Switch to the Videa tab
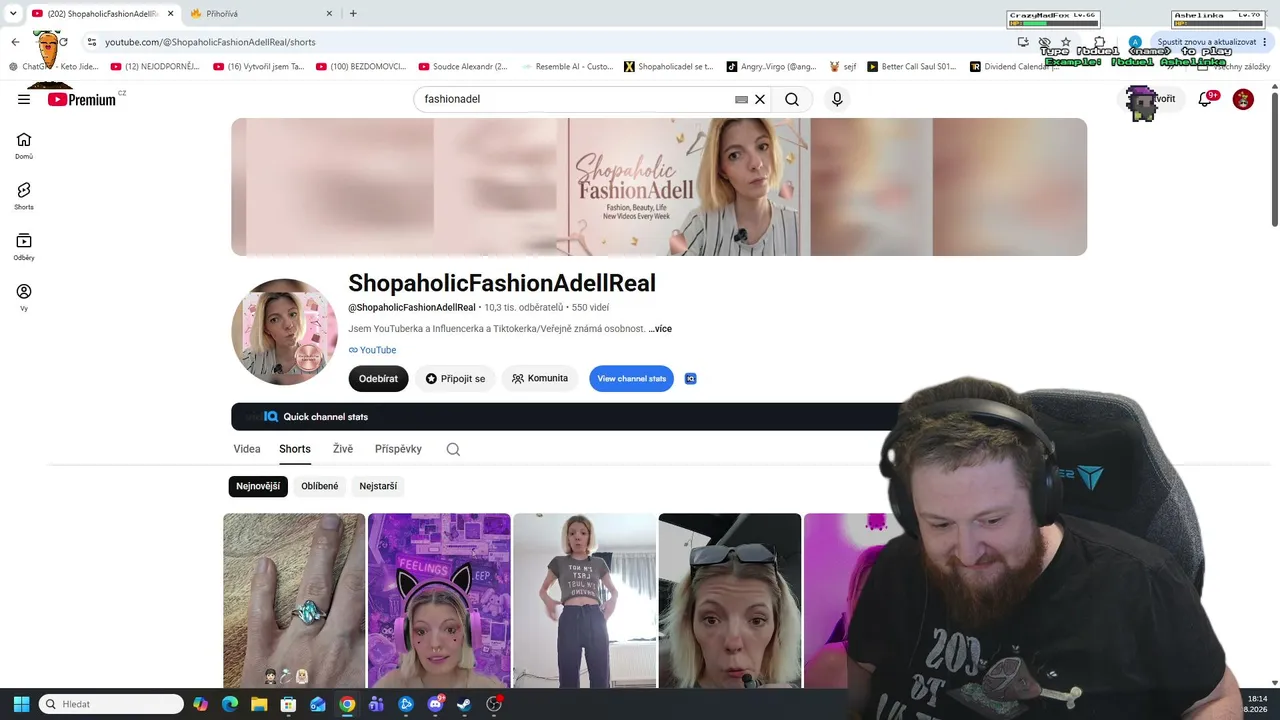This screenshot has height=720, width=1280. [247, 449]
